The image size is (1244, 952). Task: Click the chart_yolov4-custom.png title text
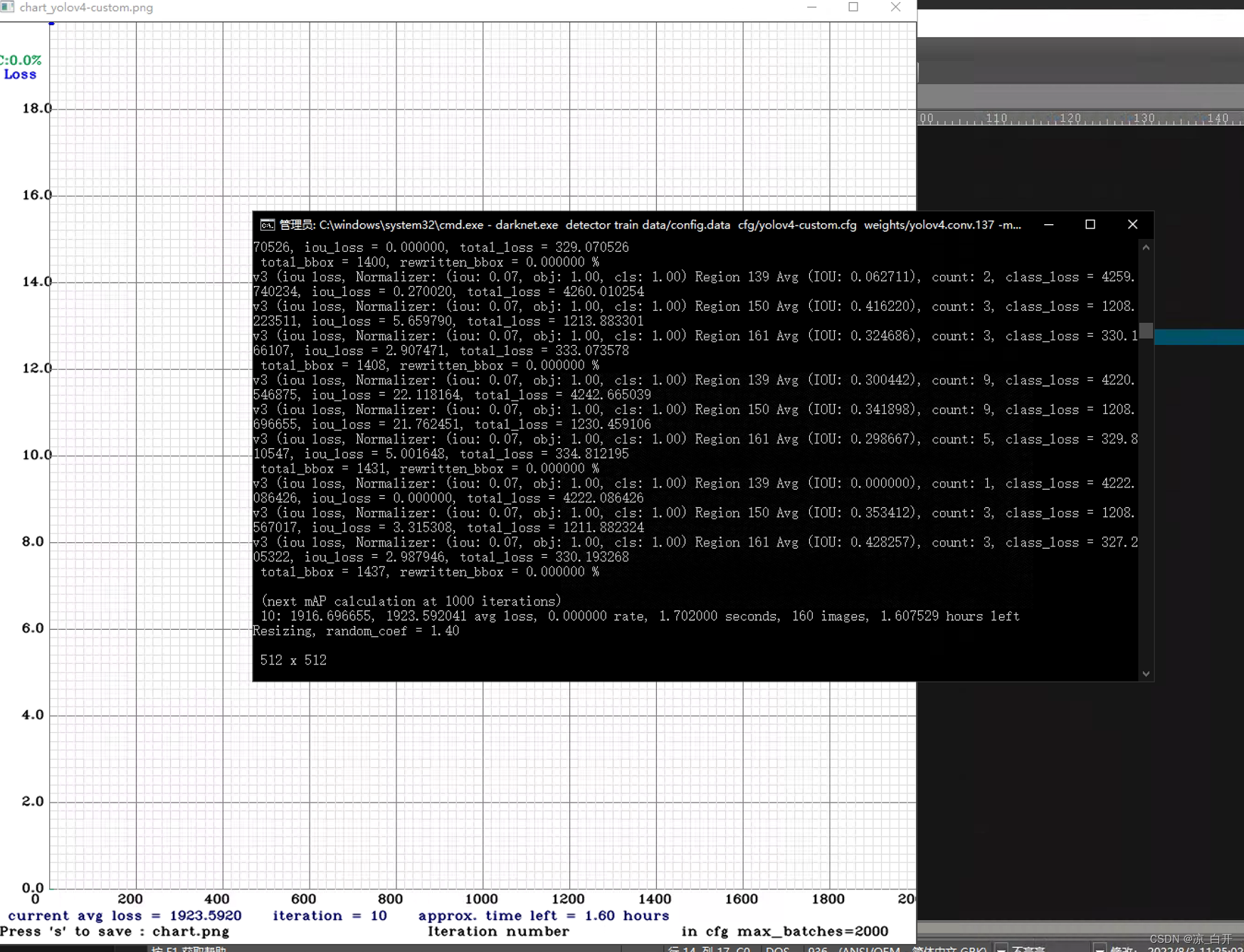click(86, 8)
